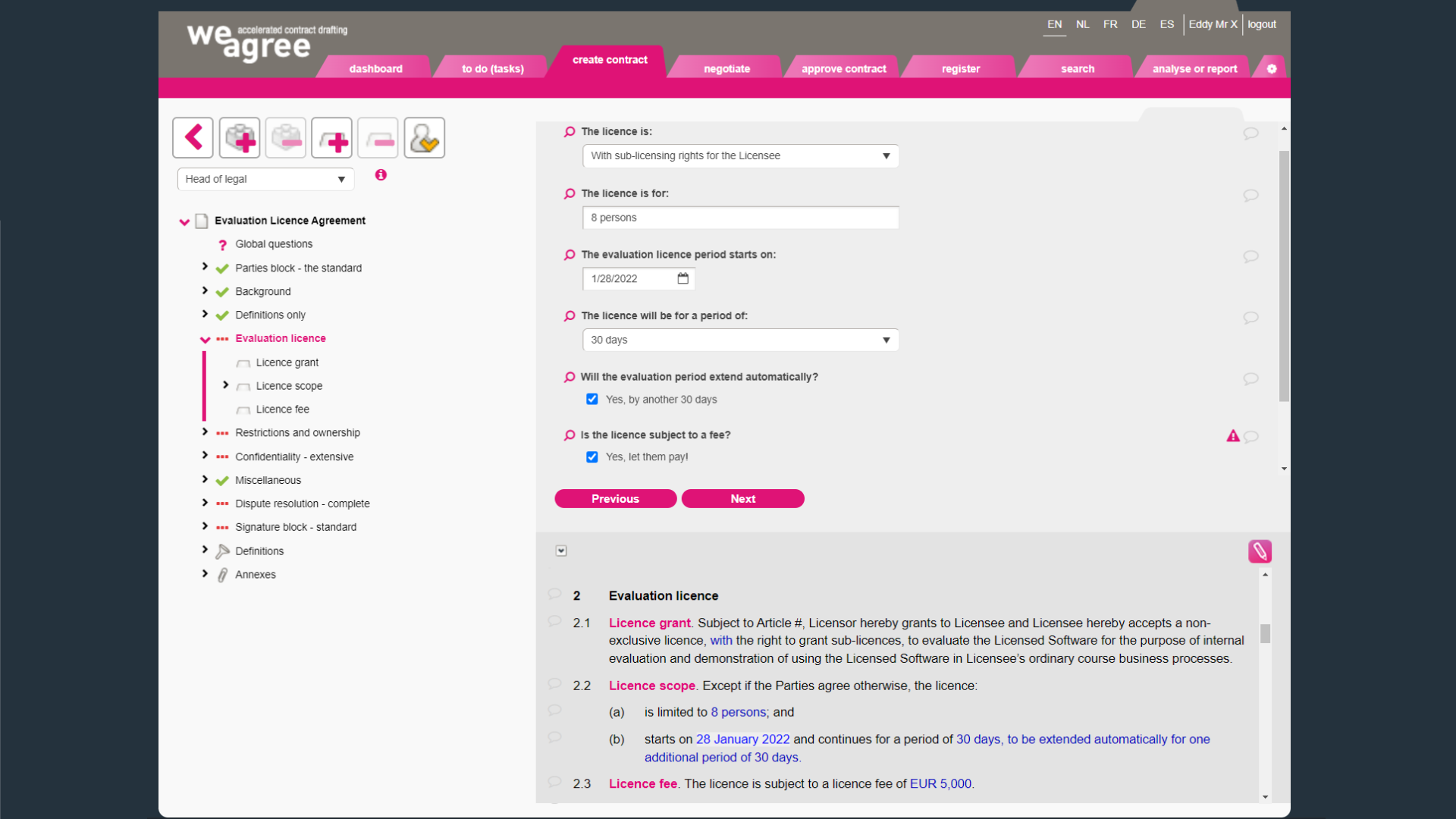Screen dimensions: 1456x819
Task: Click the warning triangle beside the fee question
Action: [1232, 436]
